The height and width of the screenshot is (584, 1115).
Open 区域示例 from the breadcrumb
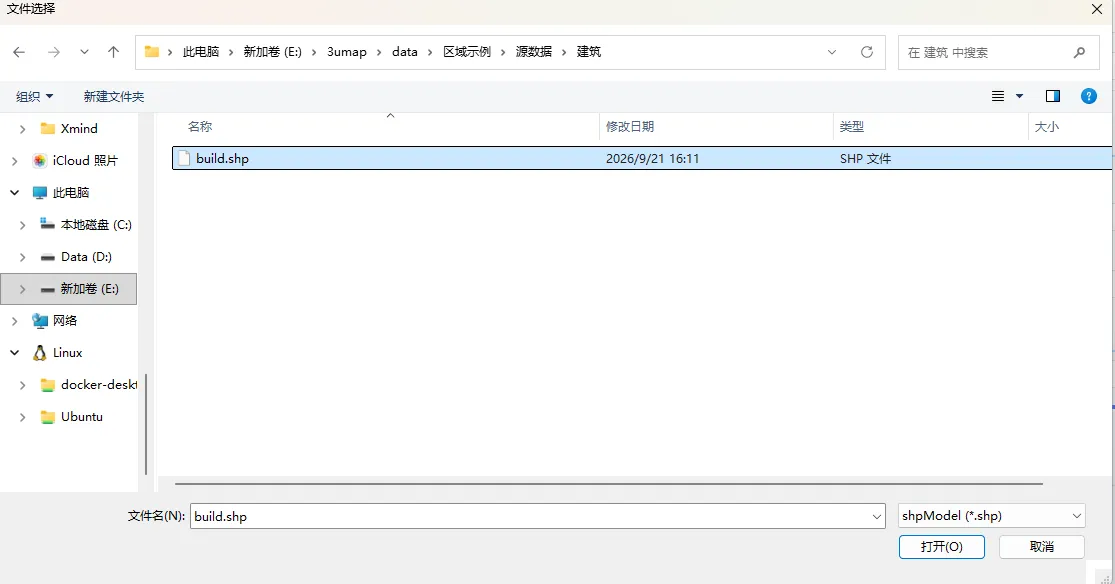coord(467,52)
